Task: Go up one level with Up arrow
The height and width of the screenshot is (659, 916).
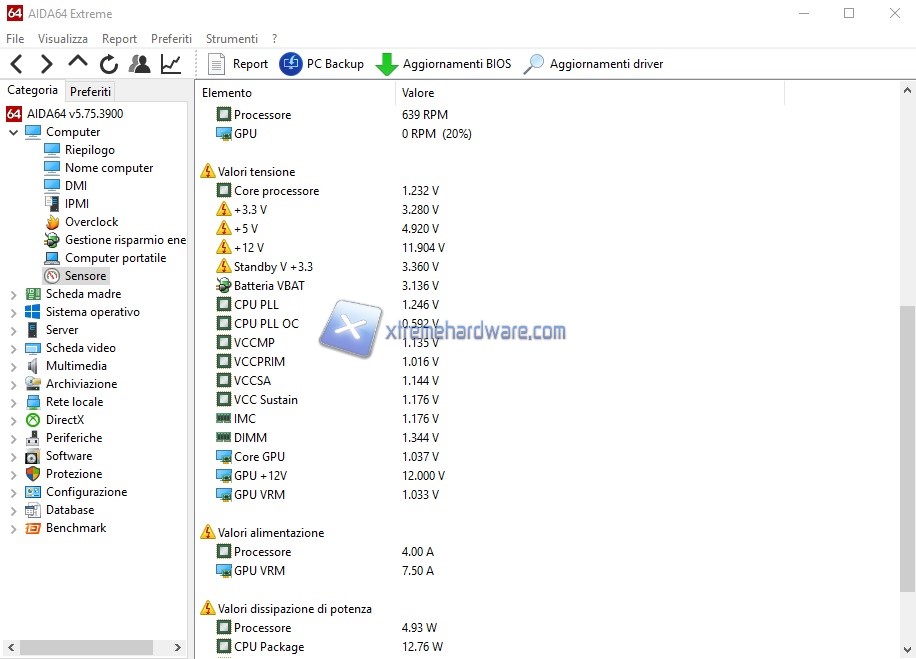Action: (x=78, y=63)
